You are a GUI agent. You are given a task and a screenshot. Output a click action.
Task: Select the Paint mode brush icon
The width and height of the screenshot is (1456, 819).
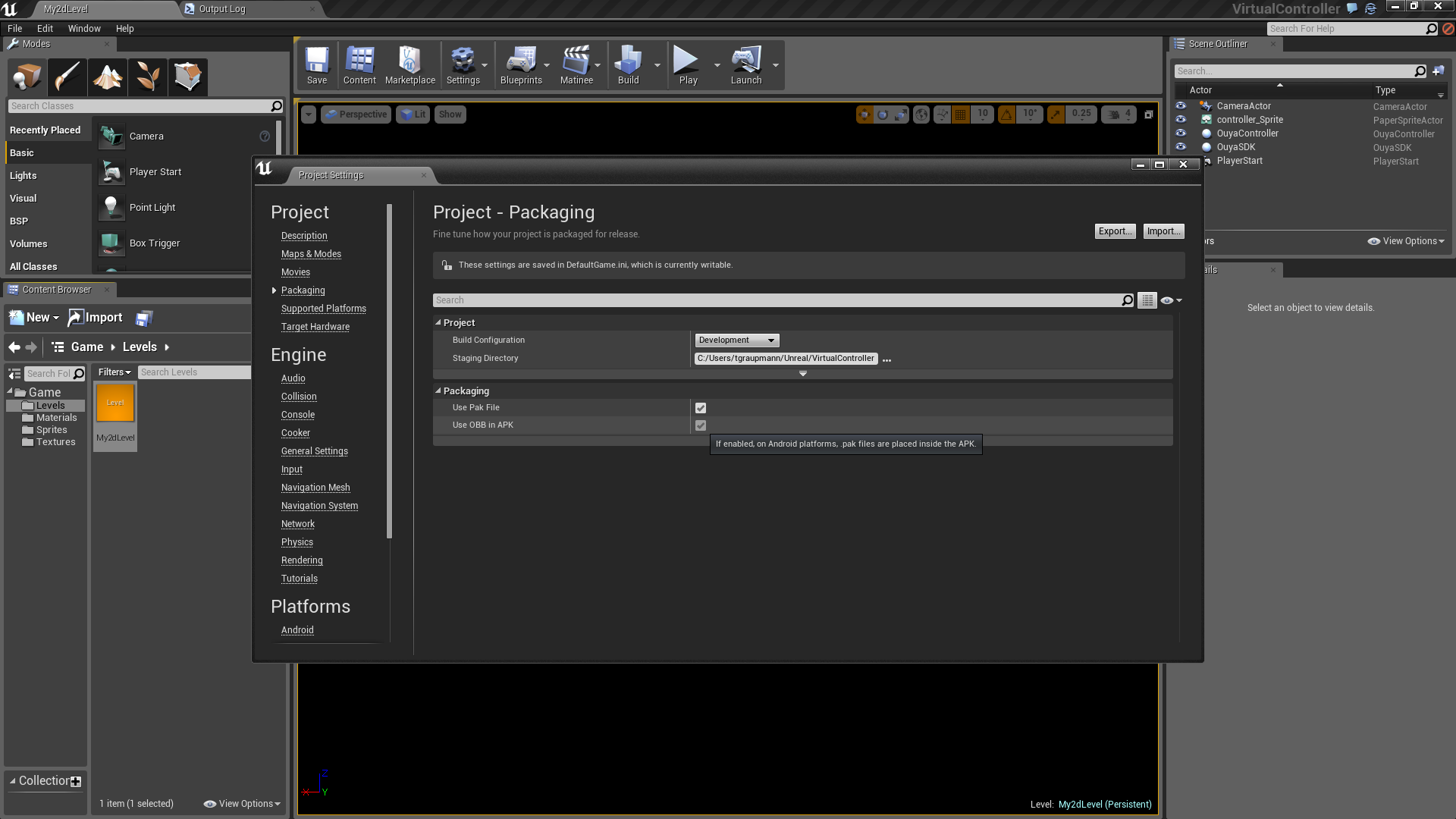[x=67, y=77]
